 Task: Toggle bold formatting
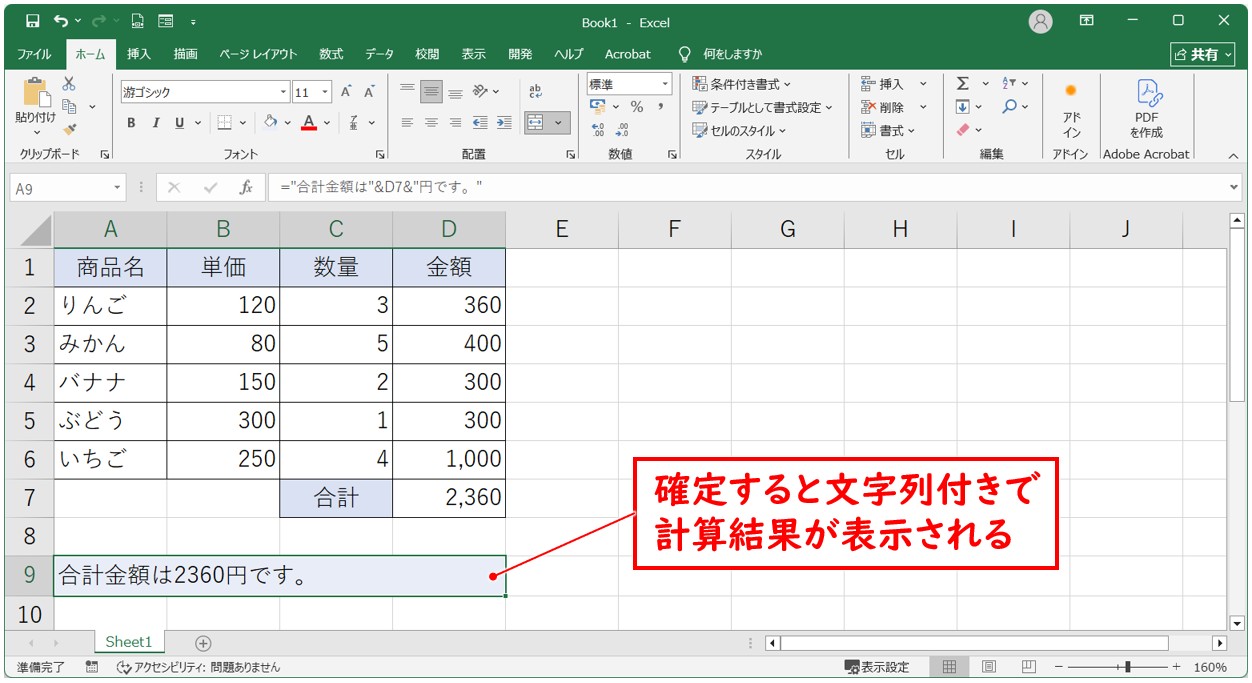[x=131, y=122]
